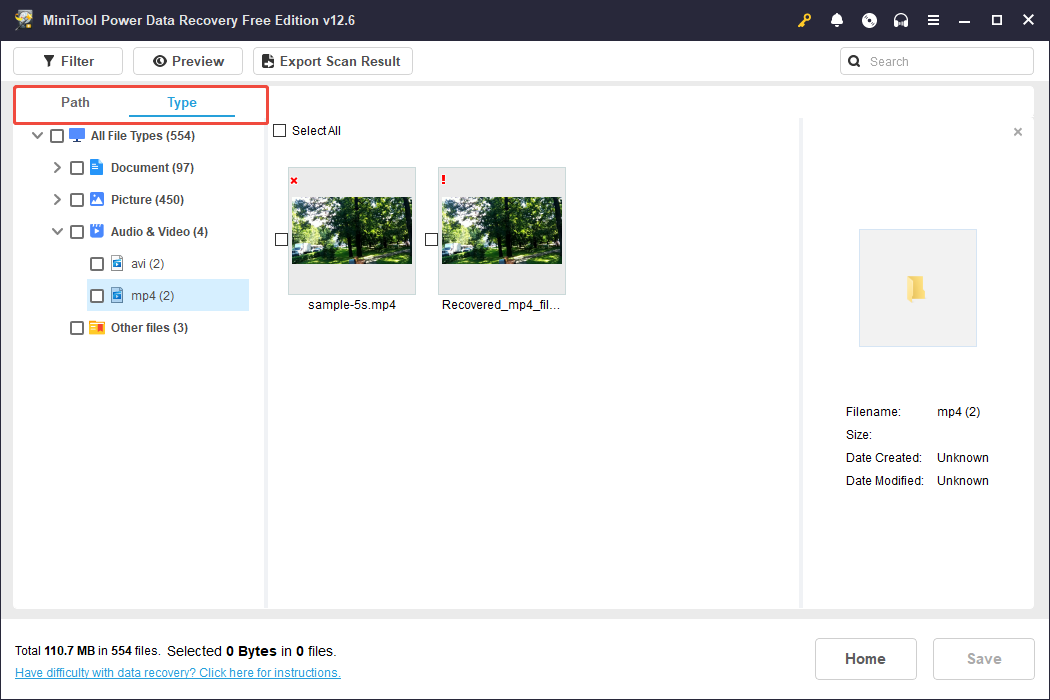Screen dimensions: 1050x700
Task: Click the Date Created Unknown value
Action: pos(962,458)
